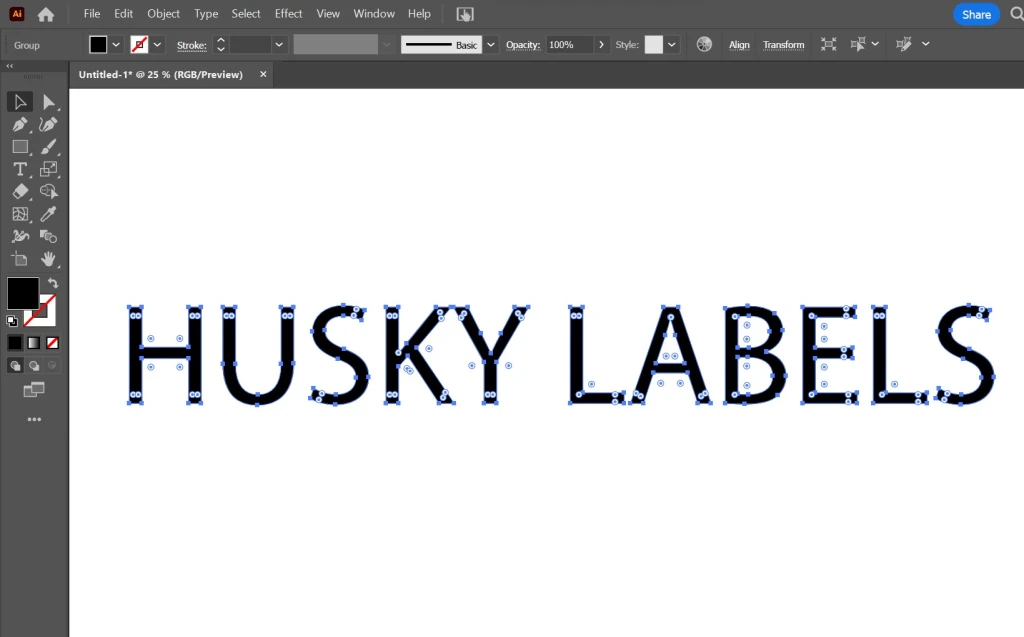
Task: Activate the Artboard tool
Action: (20, 259)
